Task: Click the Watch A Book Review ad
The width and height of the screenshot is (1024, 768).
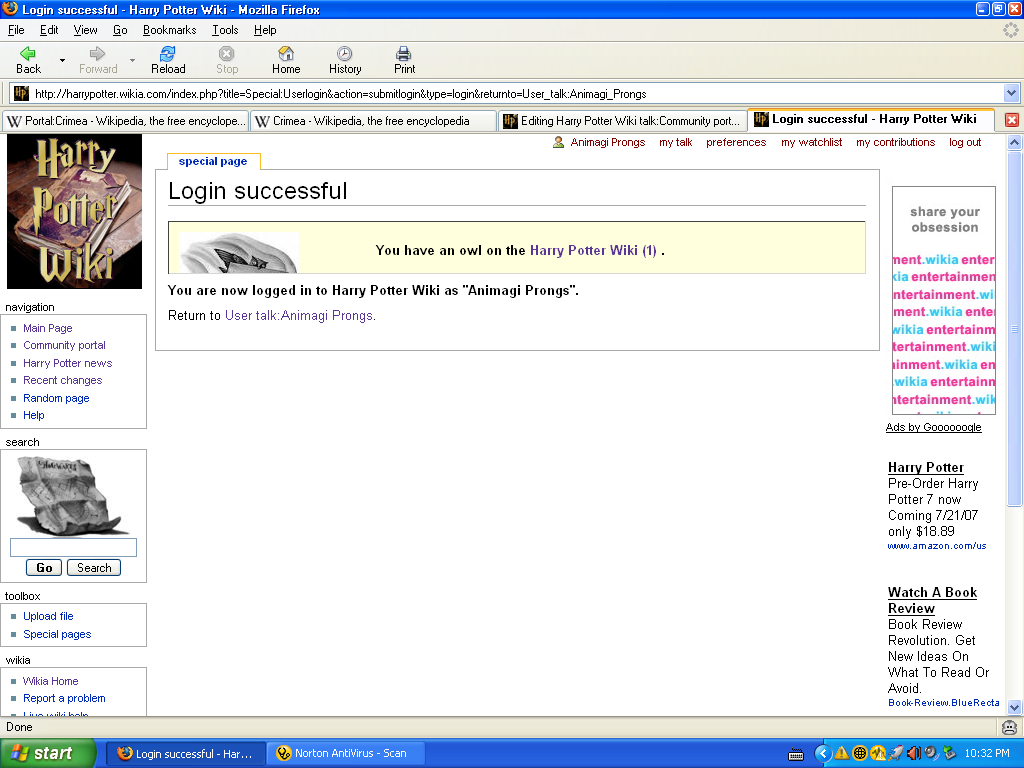Action: point(932,600)
